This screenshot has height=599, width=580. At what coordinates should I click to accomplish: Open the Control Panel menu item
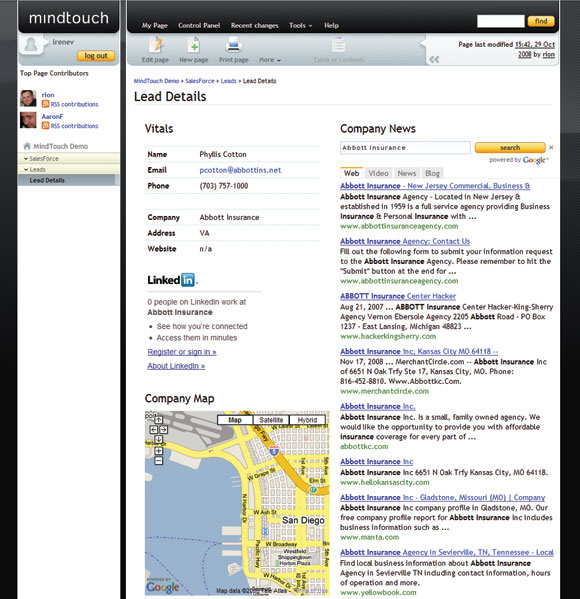pos(199,26)
